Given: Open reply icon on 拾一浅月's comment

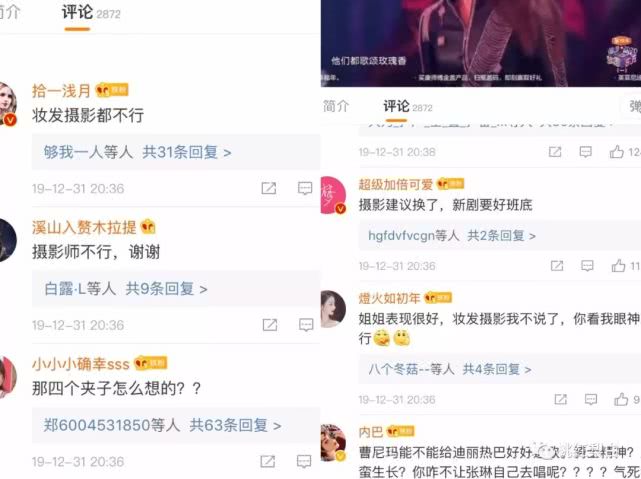Looking at the screenshot, I should (305, 188).
